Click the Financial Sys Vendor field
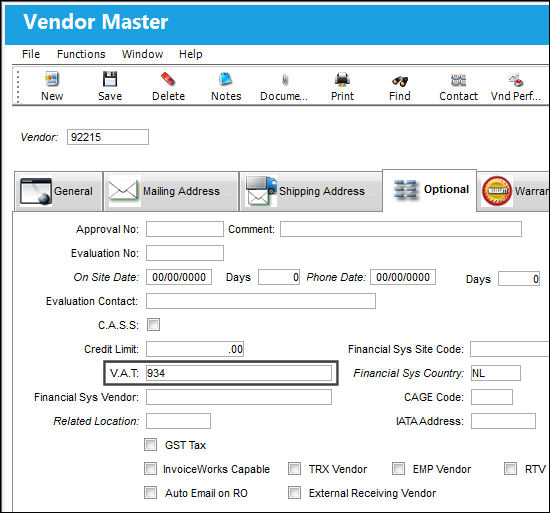The width and height of the screenshot is (550, 513). 239,397
